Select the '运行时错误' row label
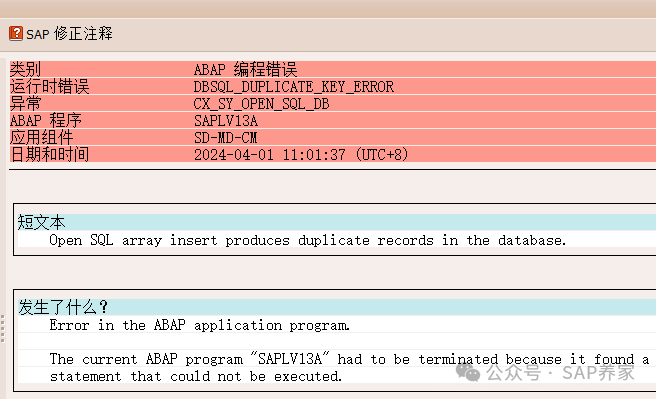Screen dimensions: 656x399 click(x=49, y=86)
